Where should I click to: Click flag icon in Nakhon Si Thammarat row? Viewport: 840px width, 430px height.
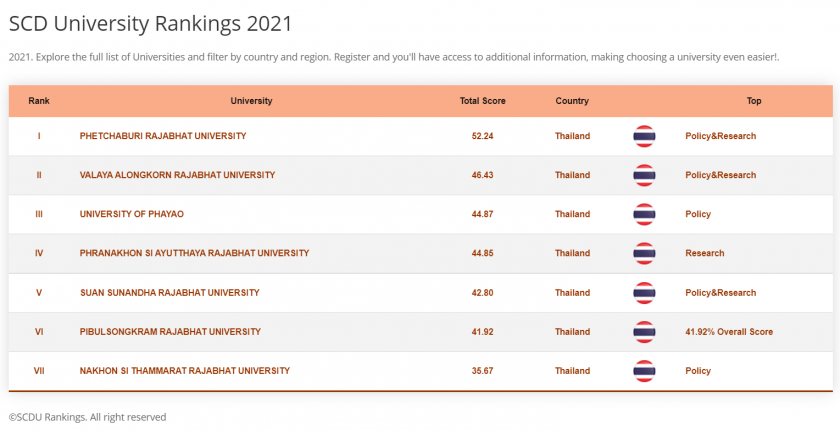(644, 371)
